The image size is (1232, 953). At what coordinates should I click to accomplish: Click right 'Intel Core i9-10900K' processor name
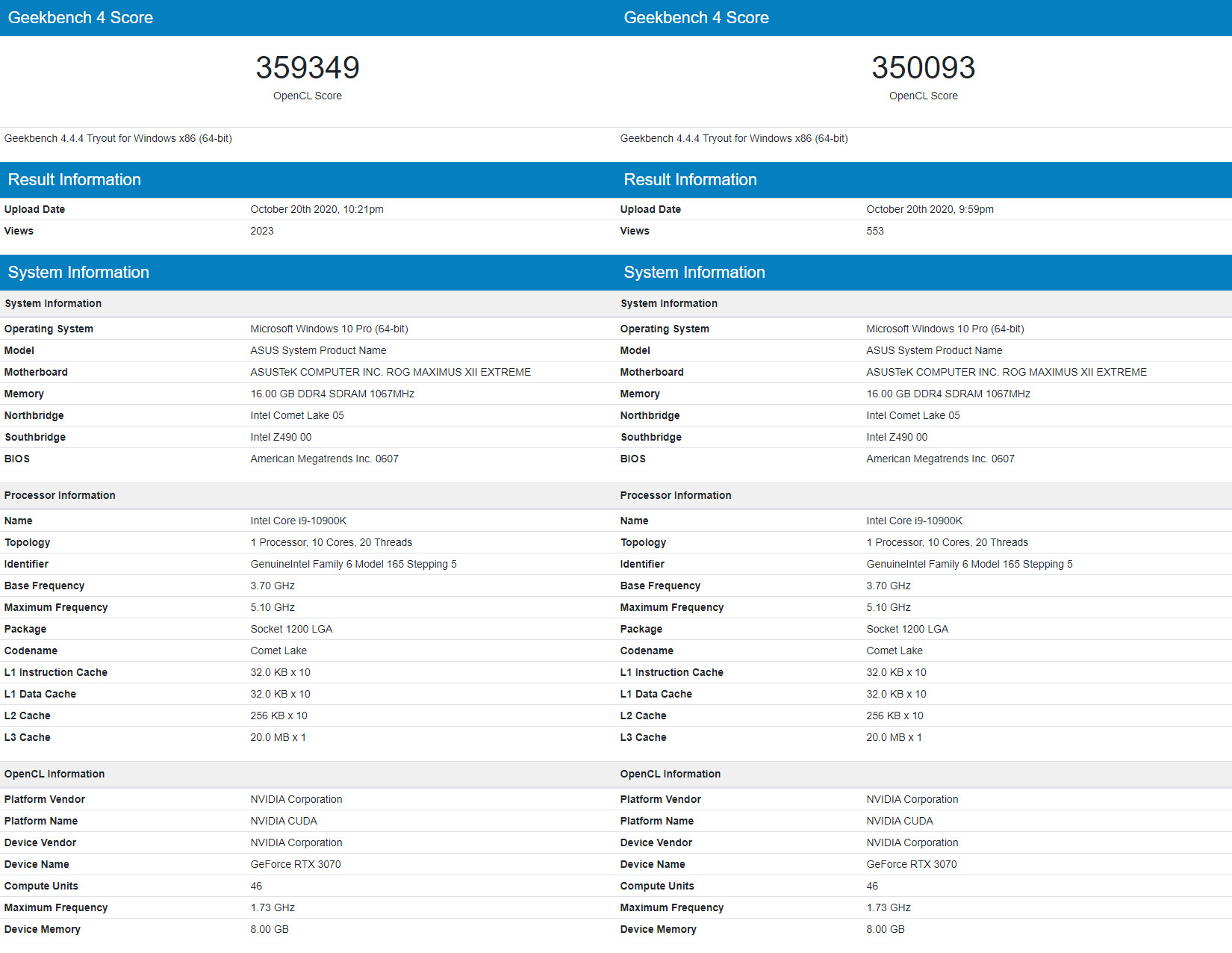coord(915,521)
